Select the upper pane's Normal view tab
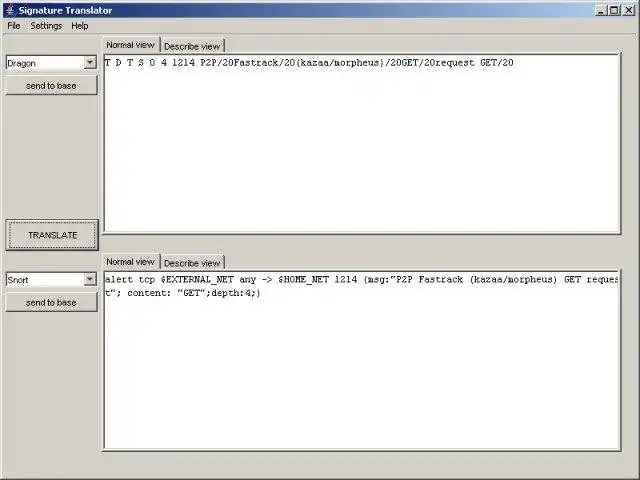This screenshot has height=480, width=640. [131, 45]
